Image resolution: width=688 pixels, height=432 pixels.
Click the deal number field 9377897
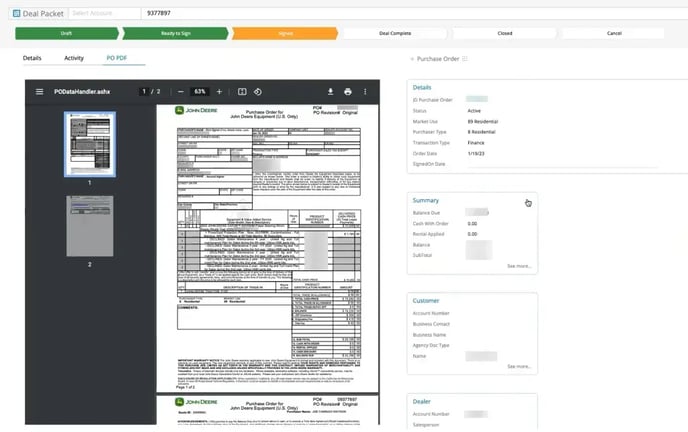[414, 13]
